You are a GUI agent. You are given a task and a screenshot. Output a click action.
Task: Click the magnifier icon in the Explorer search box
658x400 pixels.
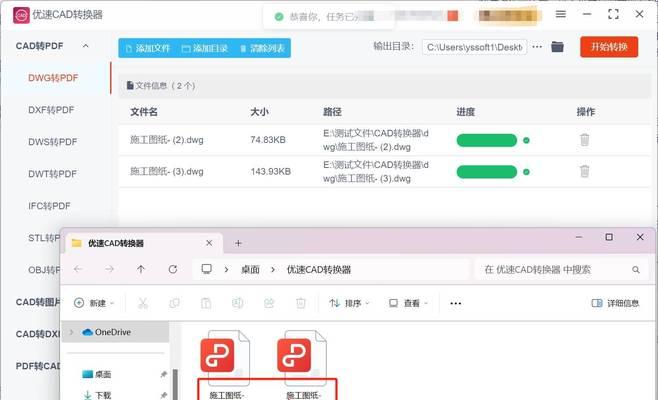coord(636,269)
